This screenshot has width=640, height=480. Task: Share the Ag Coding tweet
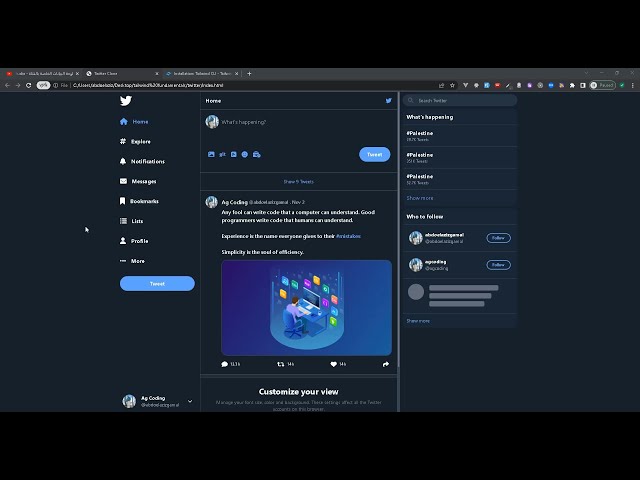click(x=386, y=364)
